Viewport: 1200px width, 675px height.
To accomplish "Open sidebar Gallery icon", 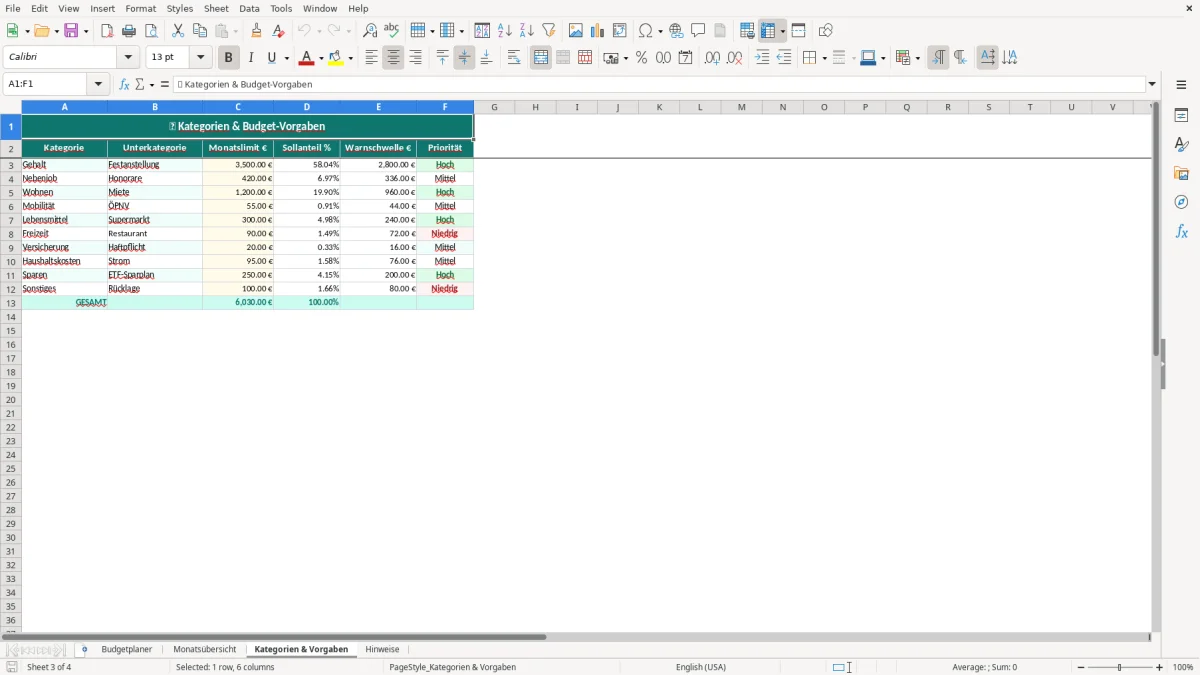I will [x=1181, y=173].
